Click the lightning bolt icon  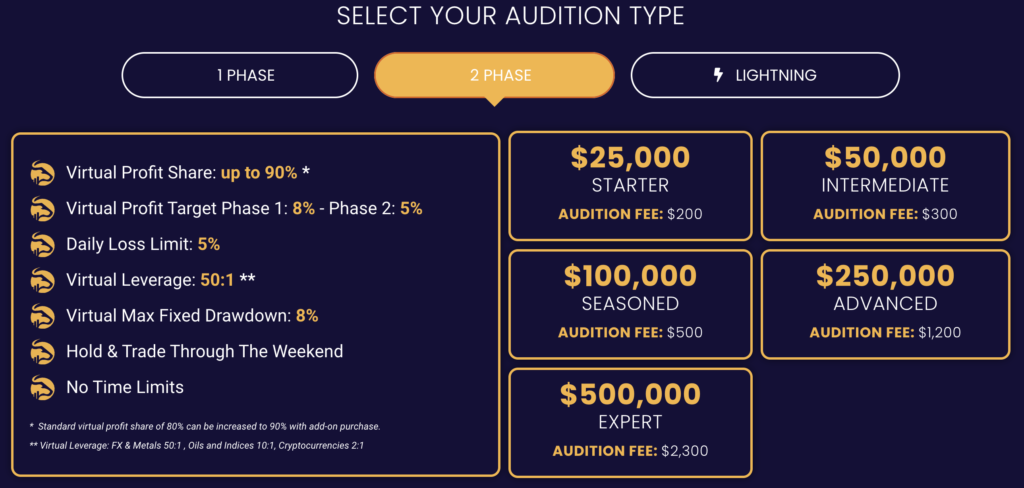tap(718, 75)
